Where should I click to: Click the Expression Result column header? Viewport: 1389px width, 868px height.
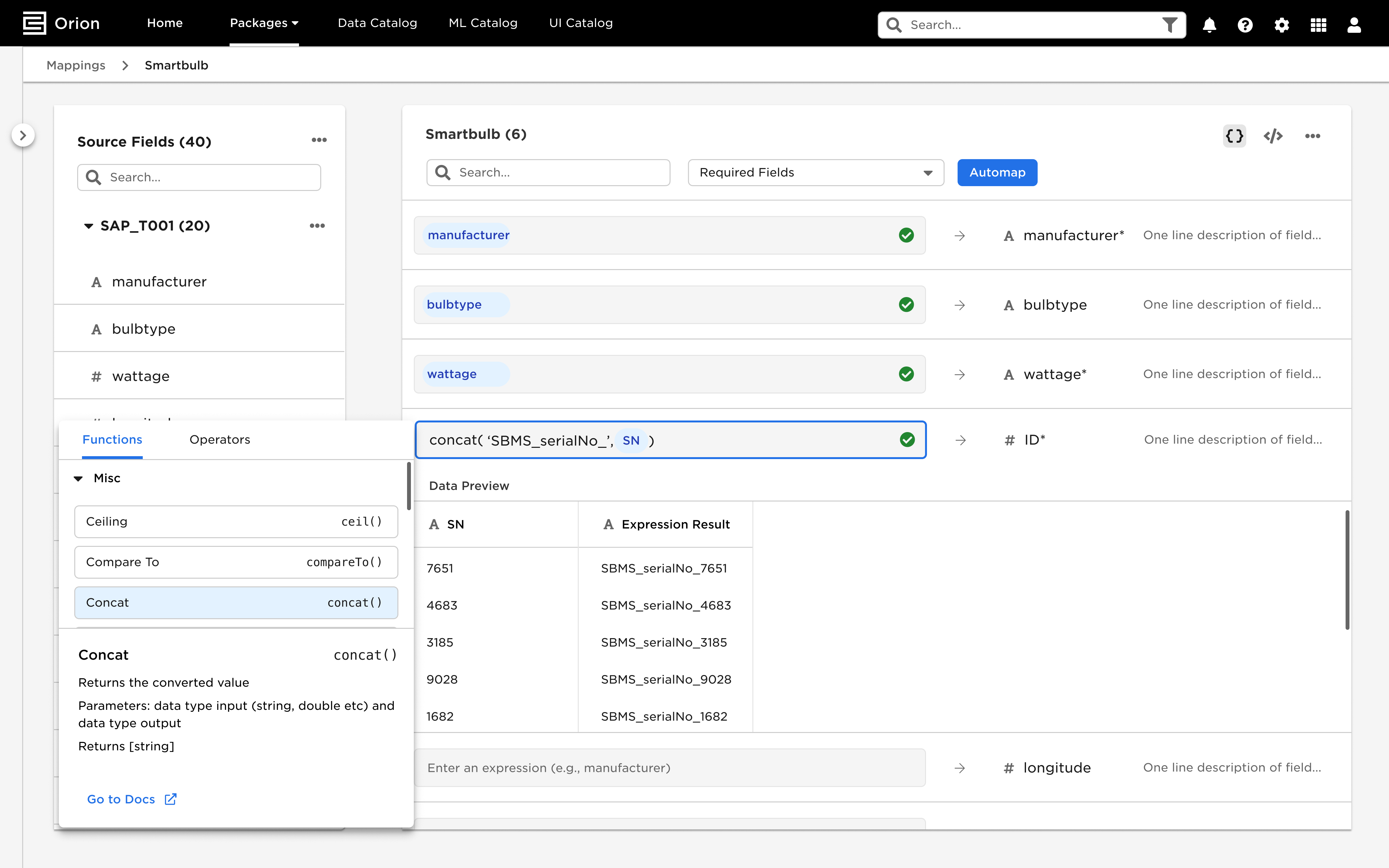665,524
